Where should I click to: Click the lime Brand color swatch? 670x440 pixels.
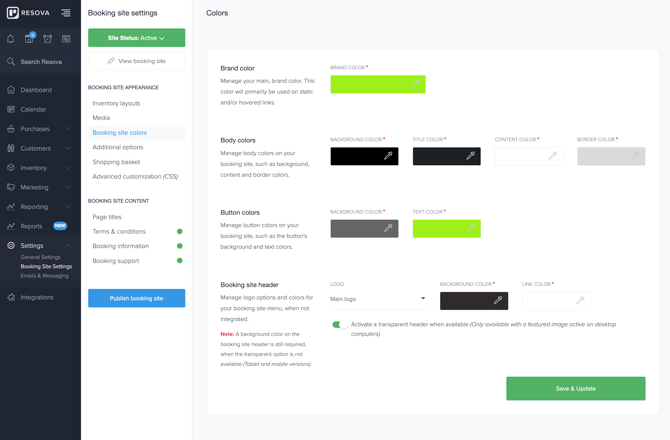coord(378,84)
